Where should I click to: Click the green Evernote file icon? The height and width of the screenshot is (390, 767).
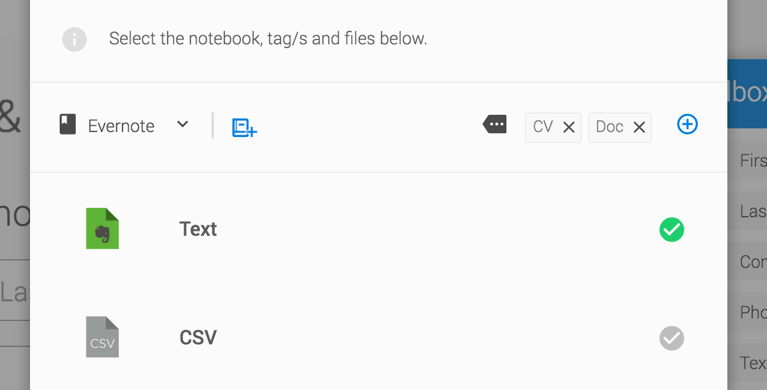[102, 229]
